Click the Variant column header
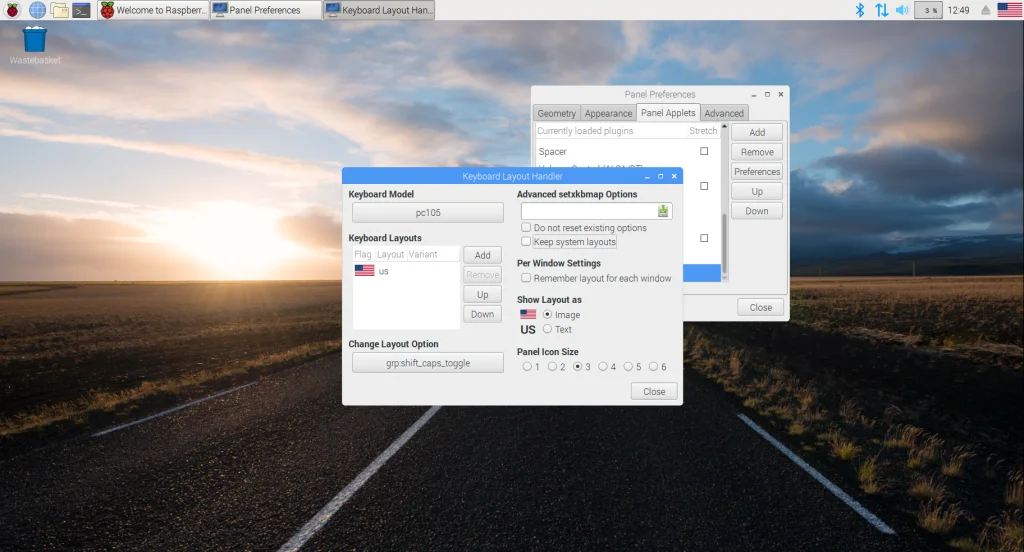This screenshot has height=552, width=1024. (x=433, y=254)
